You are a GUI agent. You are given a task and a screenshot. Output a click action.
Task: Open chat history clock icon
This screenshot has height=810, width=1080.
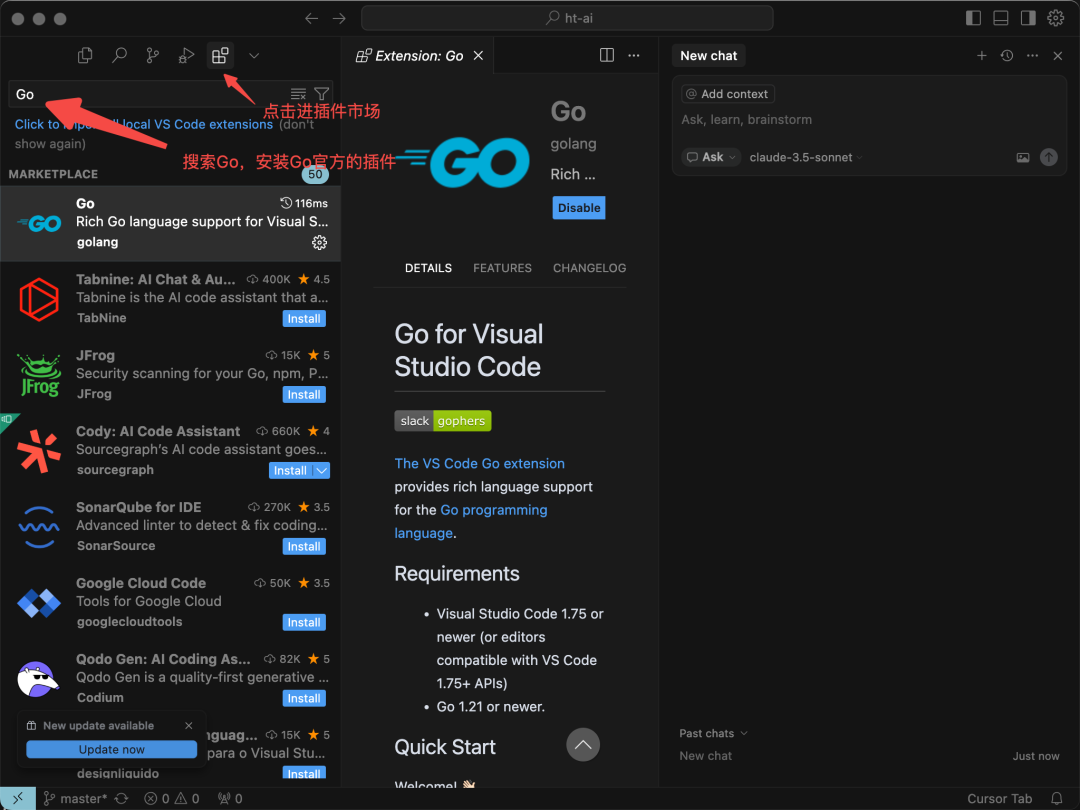pyautogui.click(x=1007, y=56)
